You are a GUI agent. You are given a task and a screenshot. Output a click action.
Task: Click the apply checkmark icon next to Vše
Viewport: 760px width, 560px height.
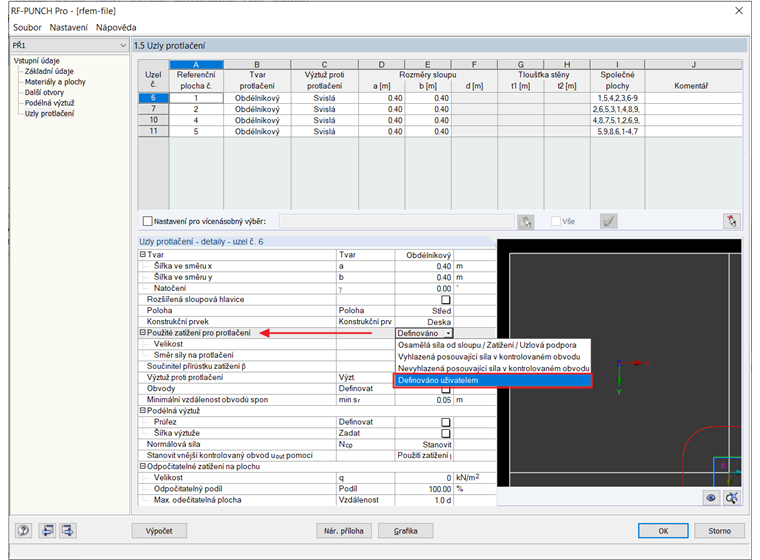[x=608, y=222]
